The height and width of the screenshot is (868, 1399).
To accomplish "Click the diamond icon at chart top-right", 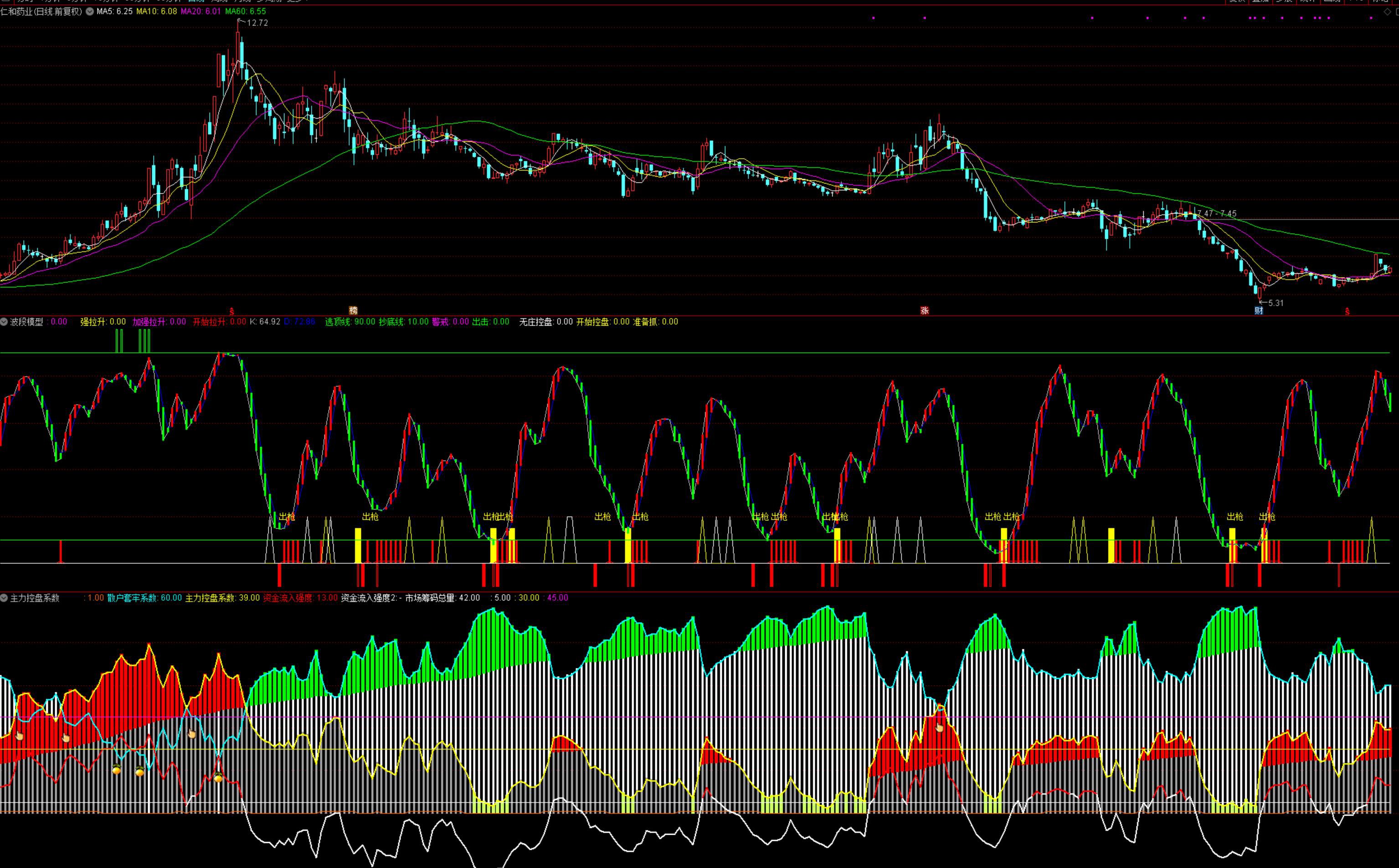I will [1388, 11].
